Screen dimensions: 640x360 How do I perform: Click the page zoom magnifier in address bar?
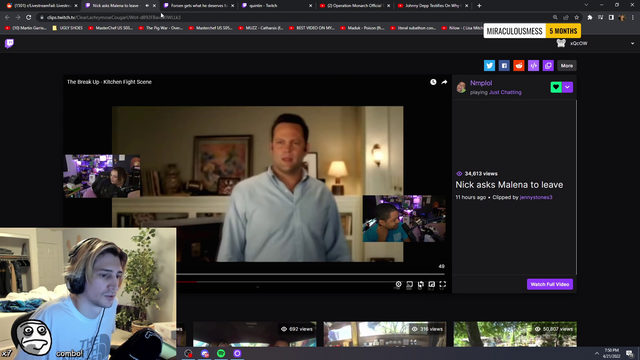click(x=555, y=18)
